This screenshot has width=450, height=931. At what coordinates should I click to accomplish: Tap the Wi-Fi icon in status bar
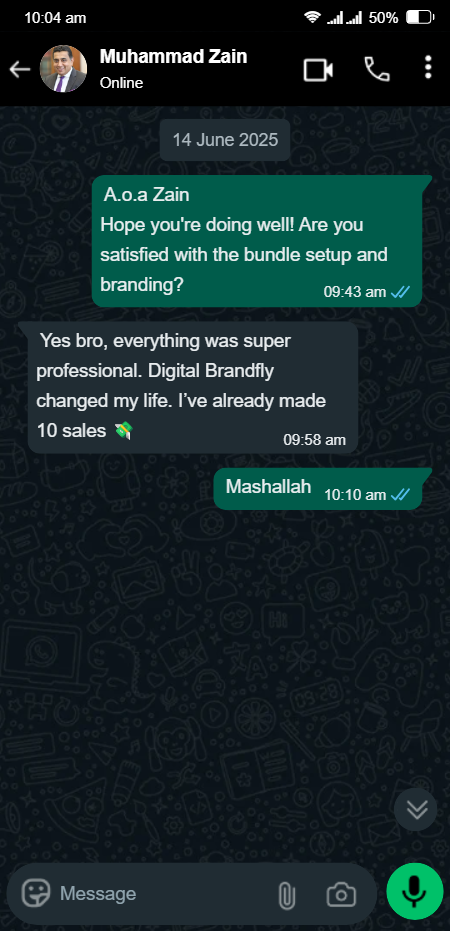pos(312,18)
